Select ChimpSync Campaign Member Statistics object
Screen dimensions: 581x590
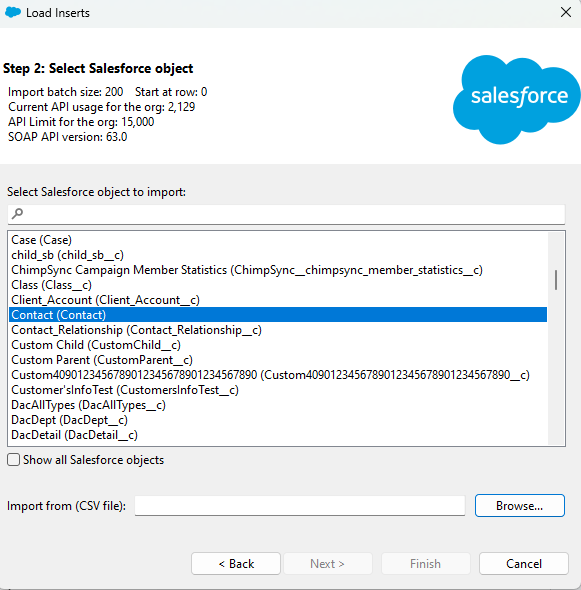point(278,270)
